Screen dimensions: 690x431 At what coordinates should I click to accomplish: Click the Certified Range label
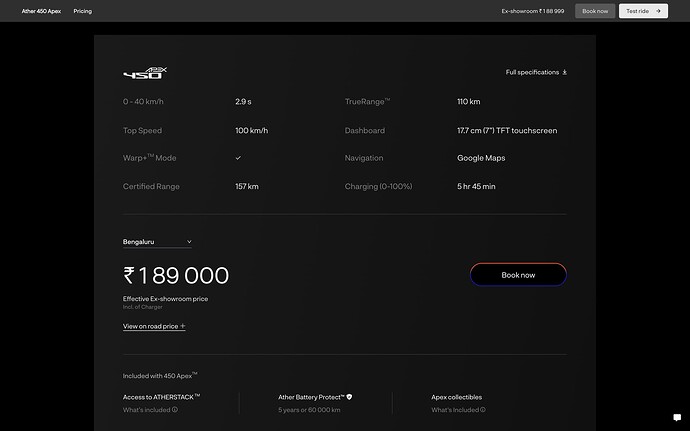(151, 187)
